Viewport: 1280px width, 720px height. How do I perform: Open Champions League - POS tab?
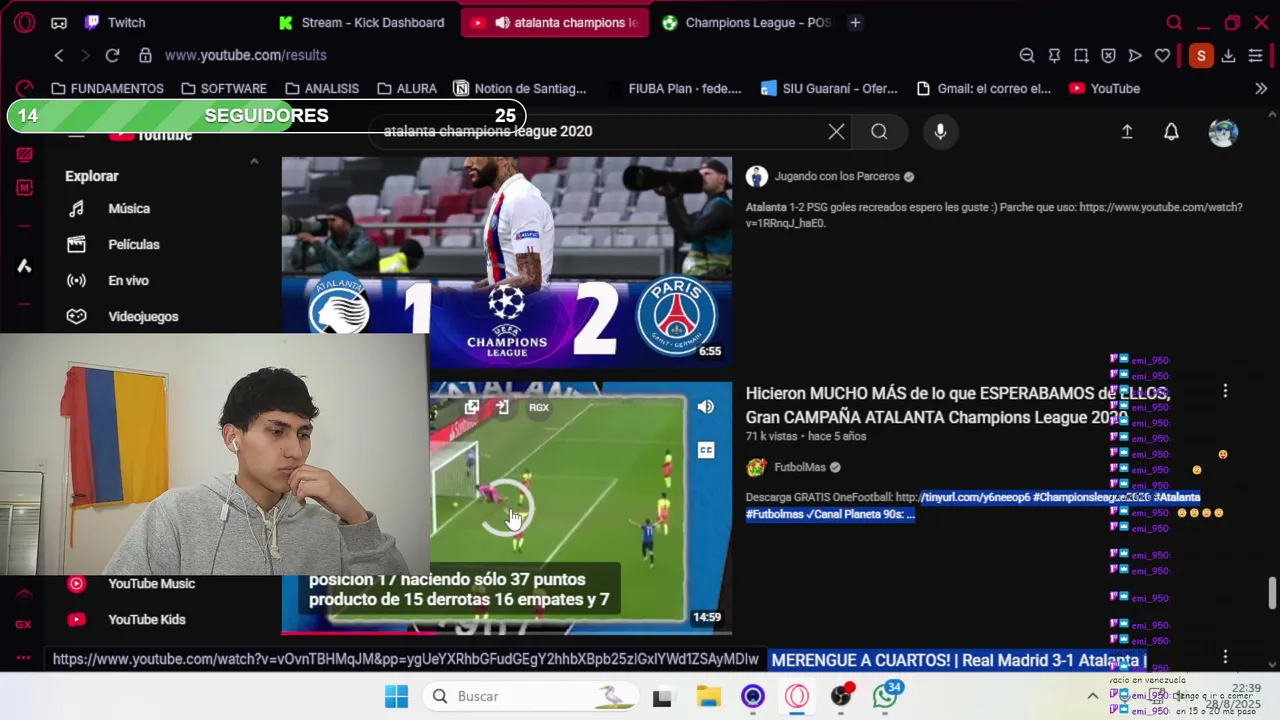[x=746, y=22]
